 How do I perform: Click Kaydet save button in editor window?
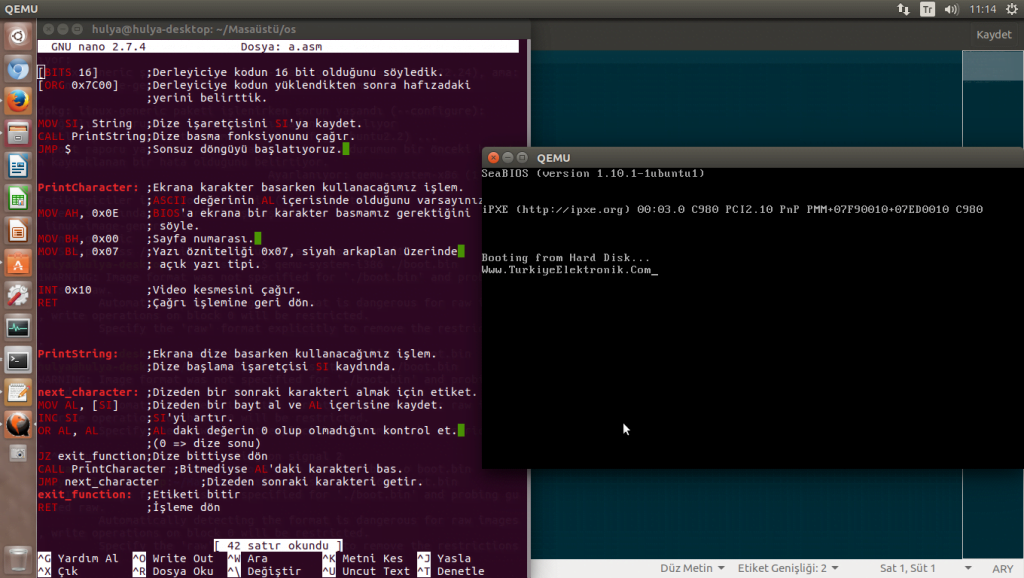click(993, 35)
